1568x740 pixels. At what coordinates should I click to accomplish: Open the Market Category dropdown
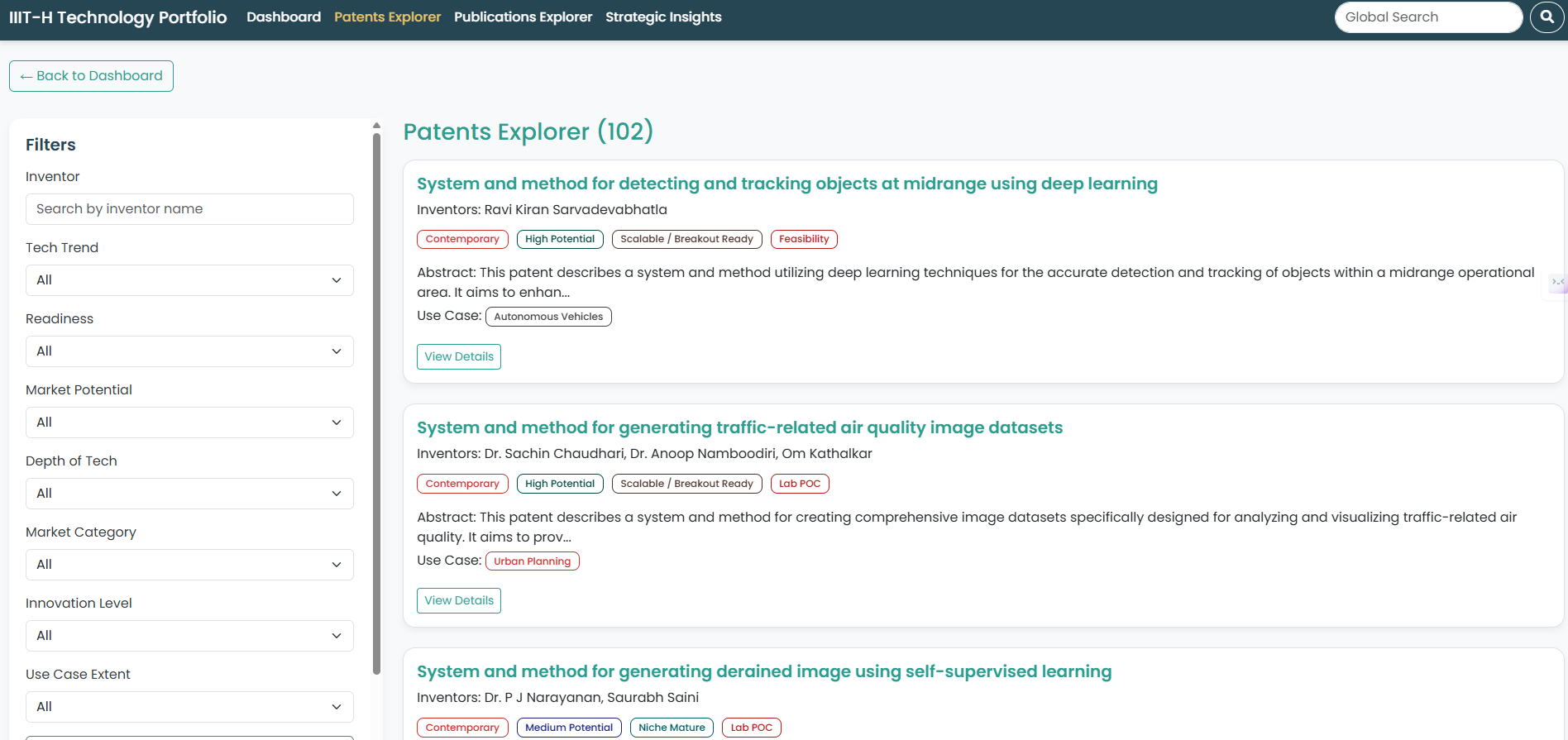(x=189, y=565)
